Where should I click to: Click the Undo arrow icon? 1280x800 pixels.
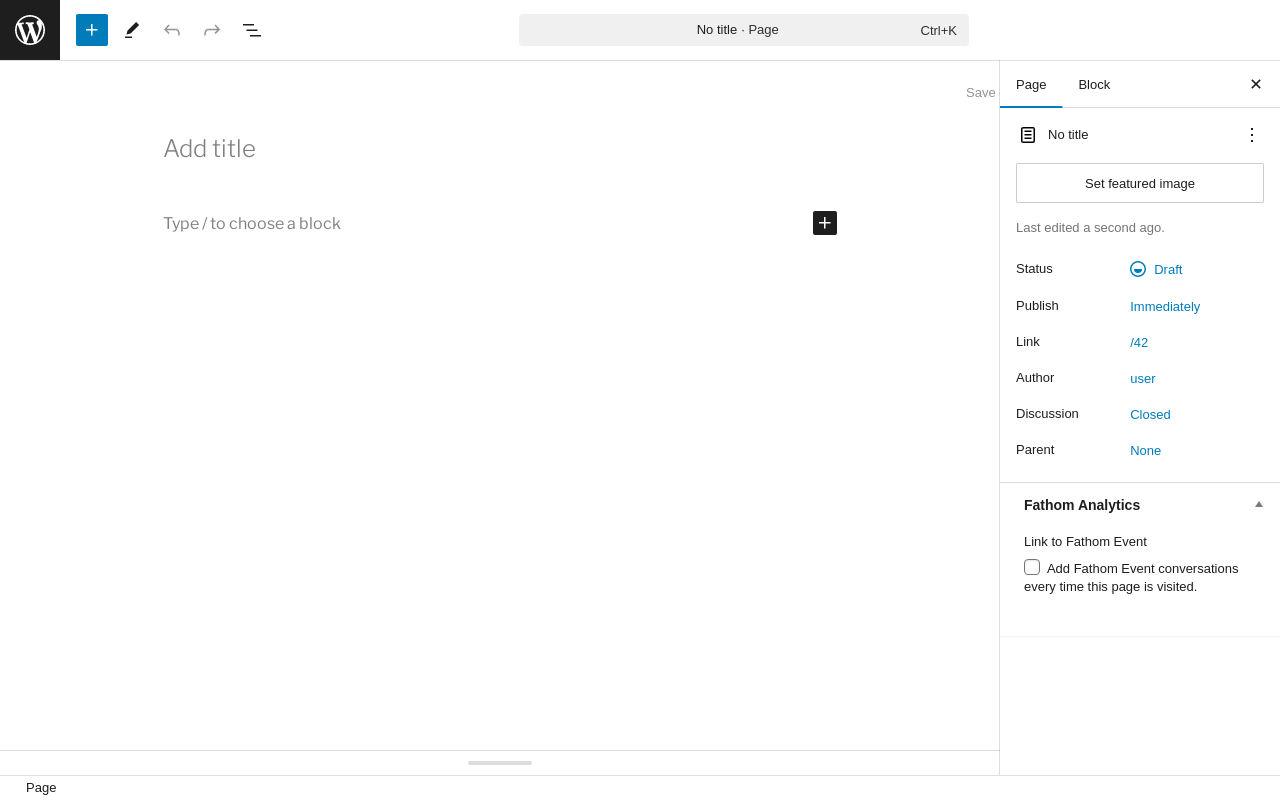pyautogui.click(x=172, y=30)
